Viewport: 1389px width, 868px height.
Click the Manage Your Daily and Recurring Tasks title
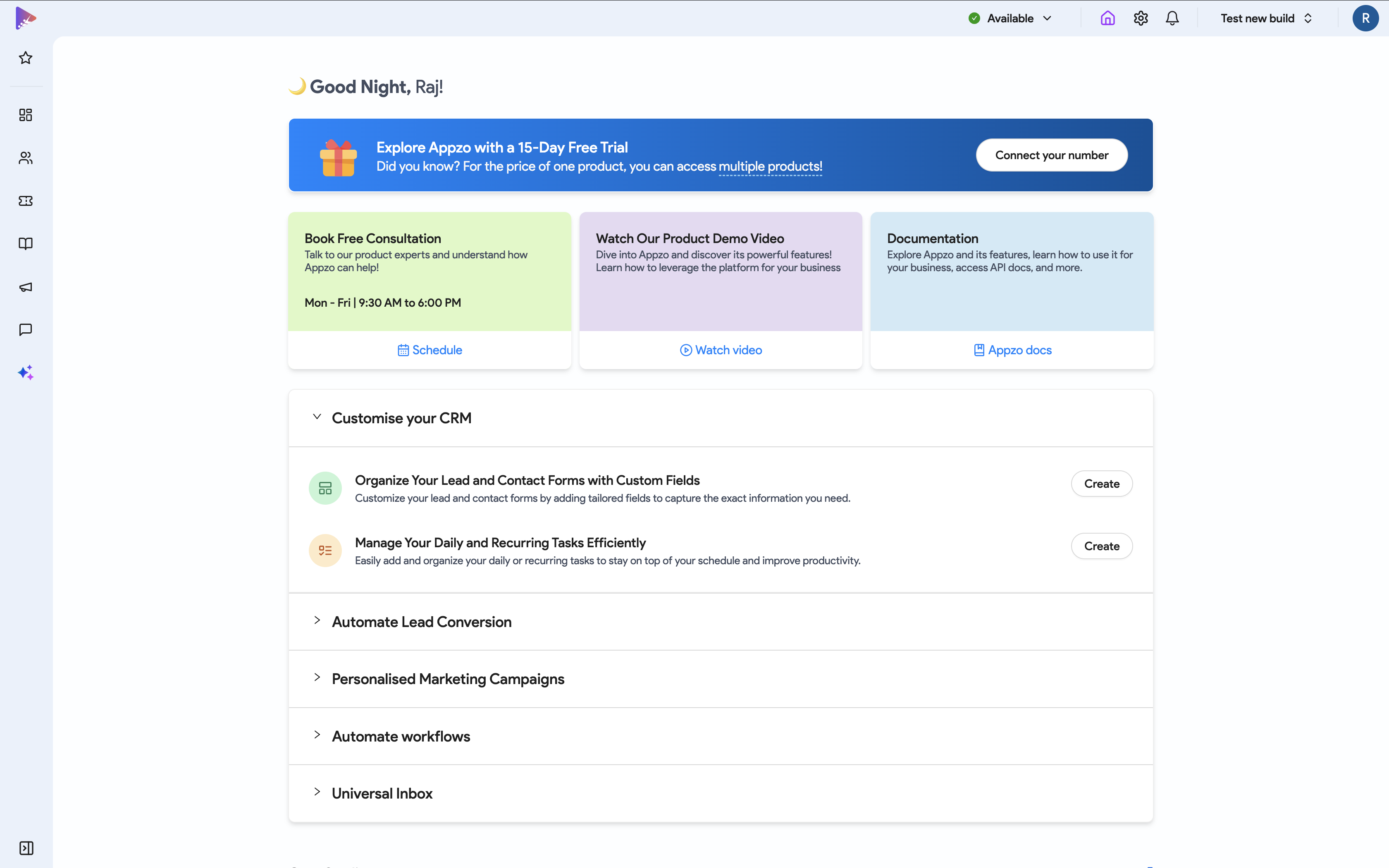pos(500,543)
